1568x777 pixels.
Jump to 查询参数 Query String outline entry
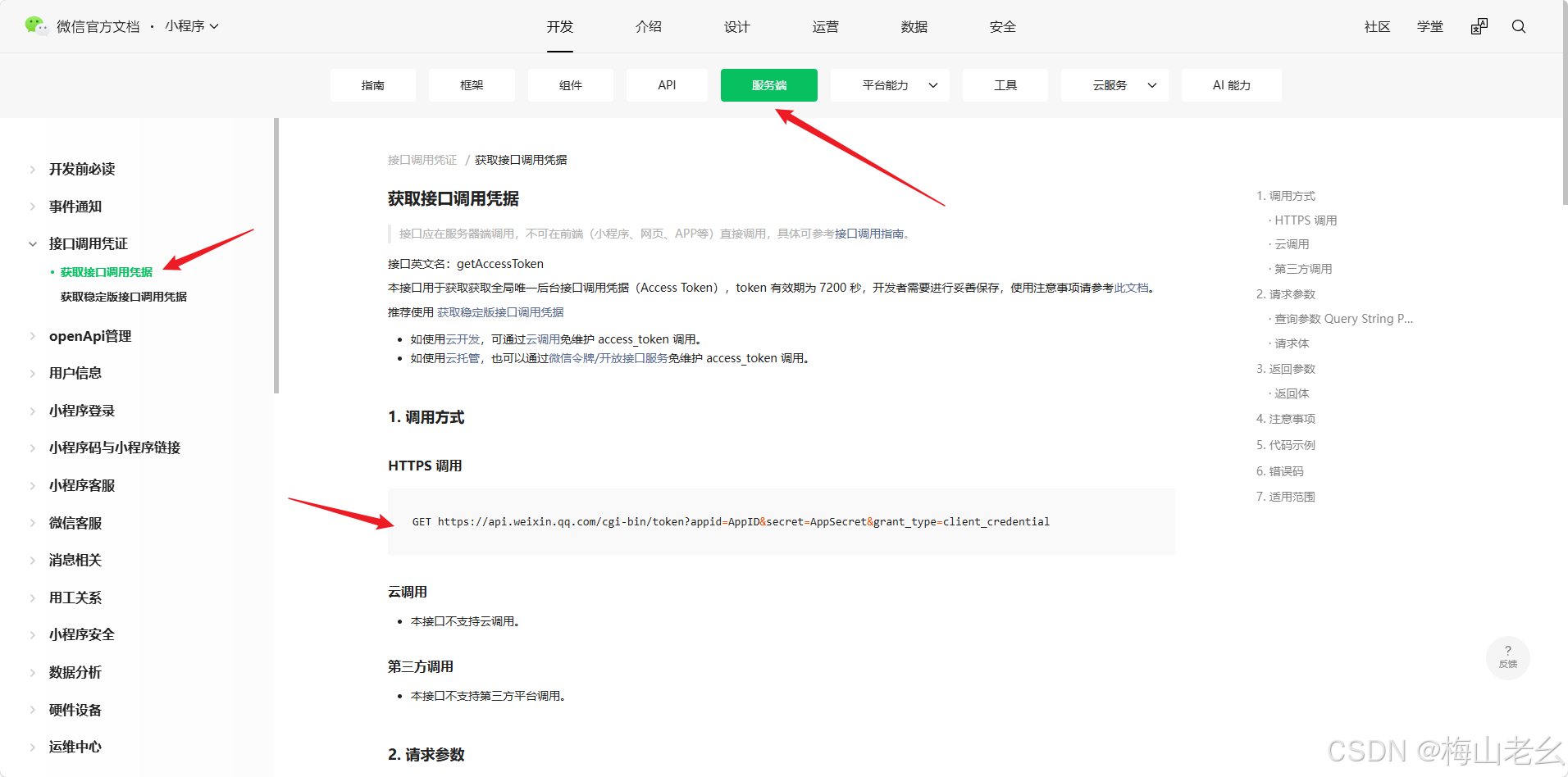point(1343,319)
